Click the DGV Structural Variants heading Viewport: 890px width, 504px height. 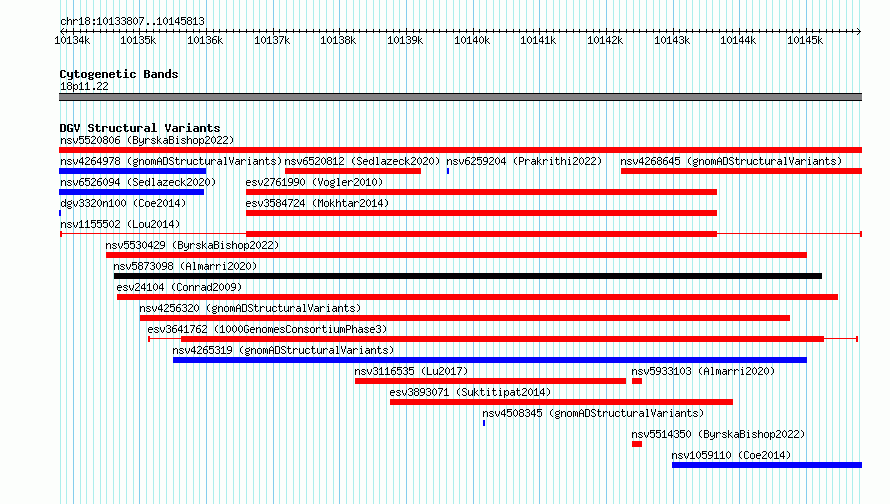point(140,128)
